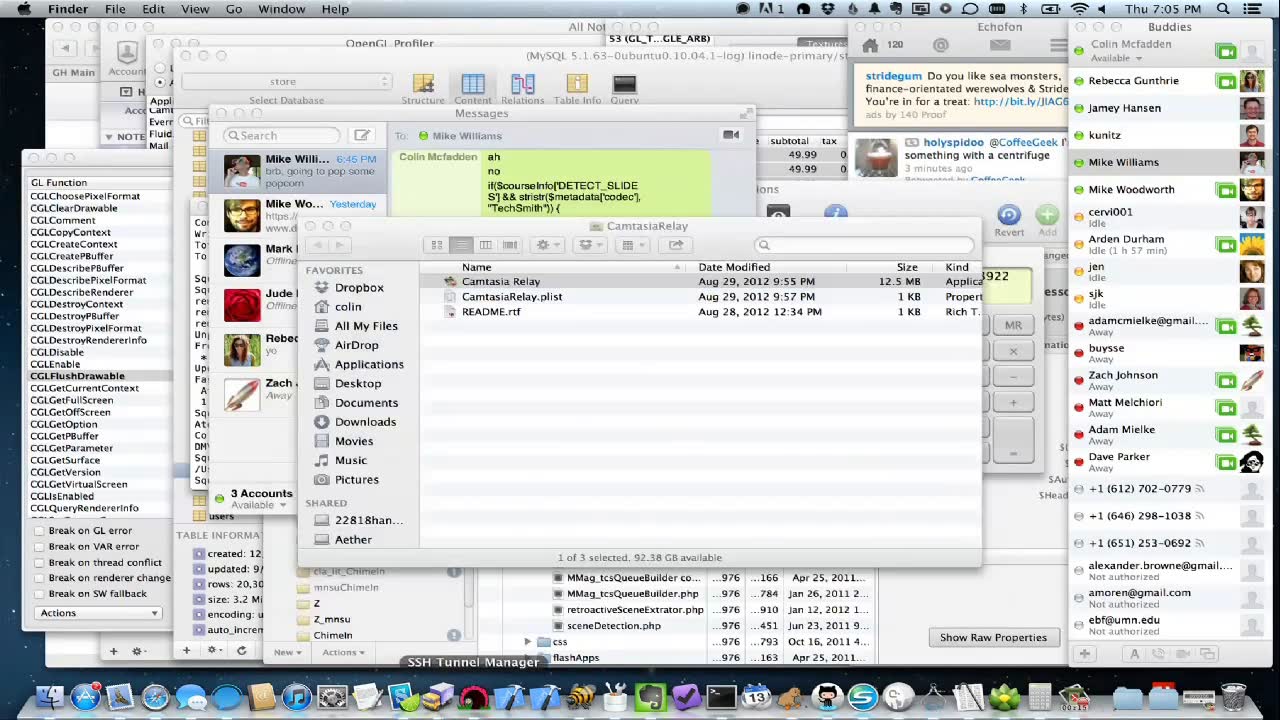Click the Messages search field
This screenshot has width=1280, height=720.
click(282, 135)
